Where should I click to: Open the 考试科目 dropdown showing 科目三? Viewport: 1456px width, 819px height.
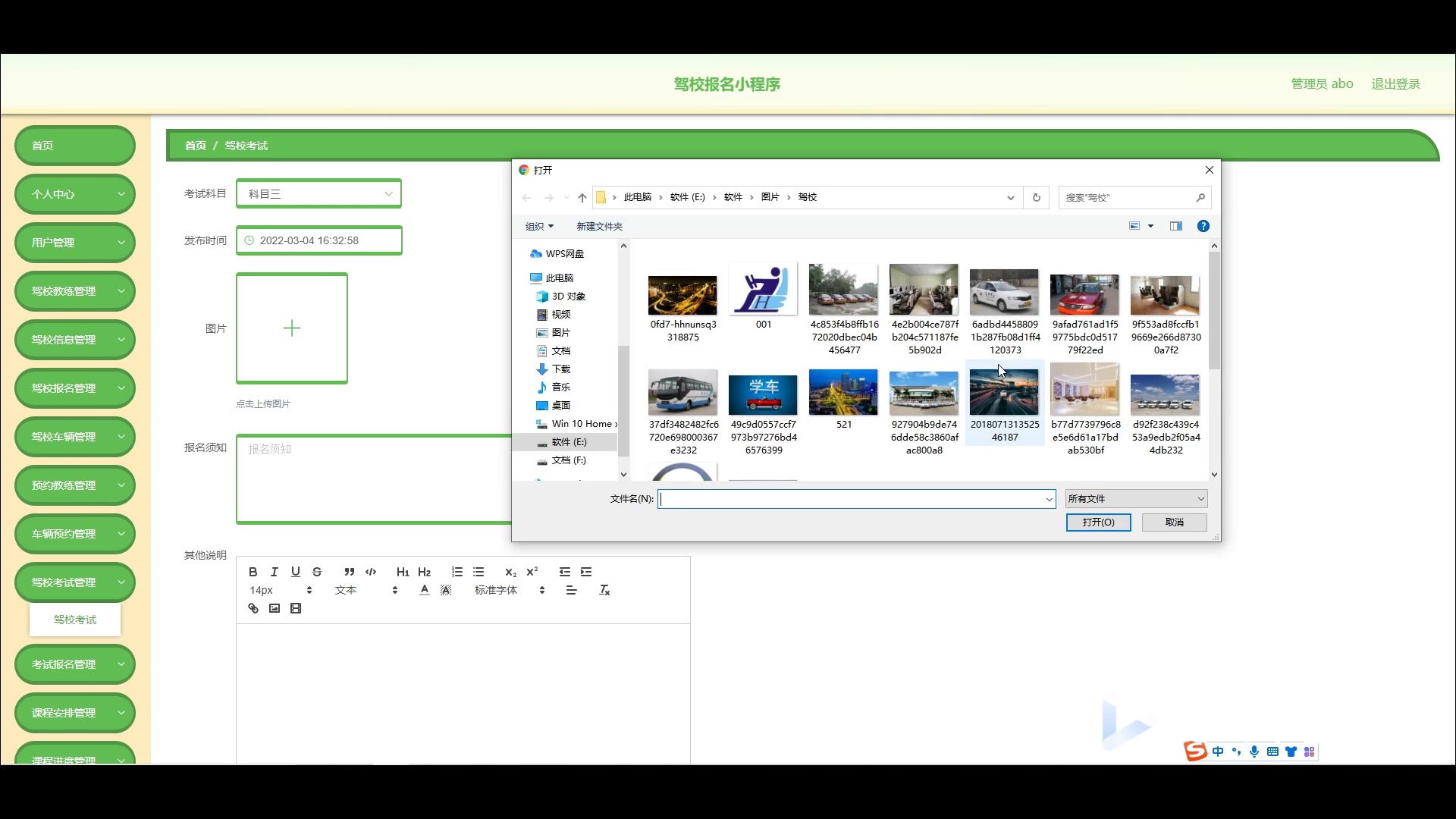point(318,194)
